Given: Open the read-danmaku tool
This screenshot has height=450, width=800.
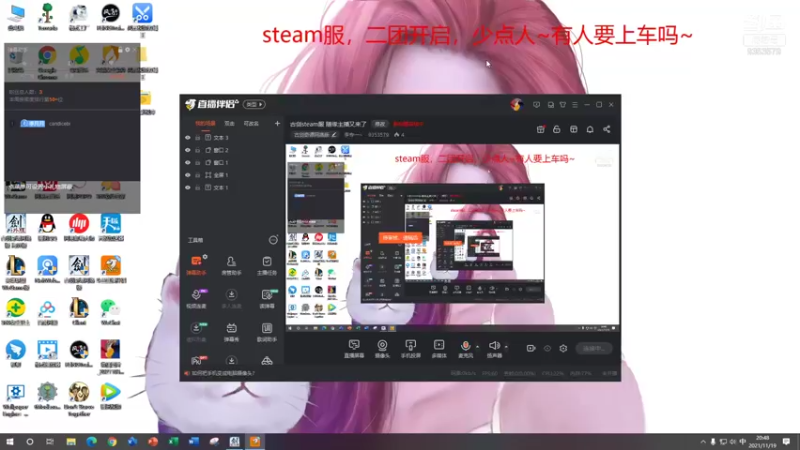Looking at the screenshot, I should pos(266,299).
